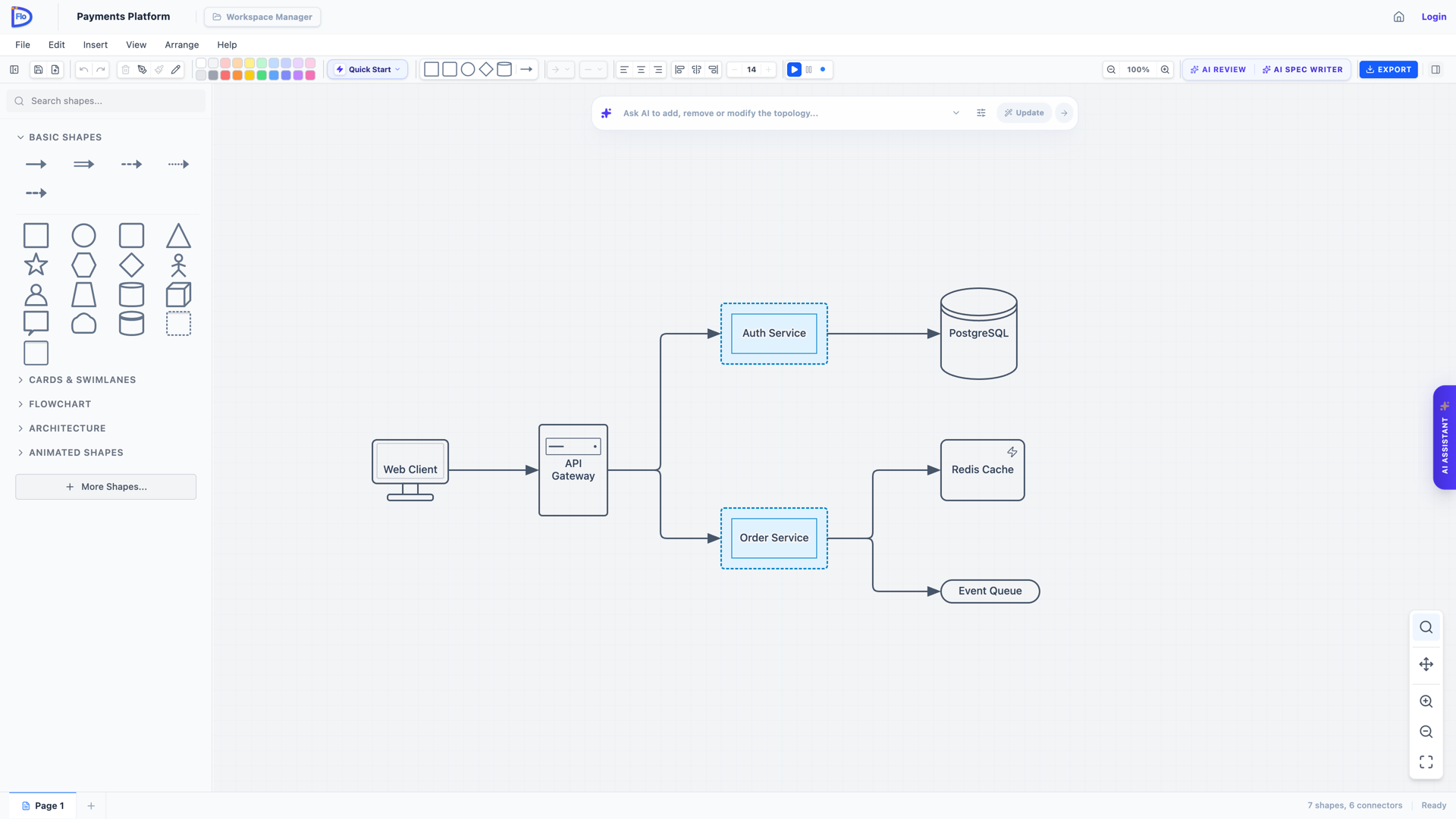Align objects to left edge
The image size is (1456, 819).
tap(679, 70)
